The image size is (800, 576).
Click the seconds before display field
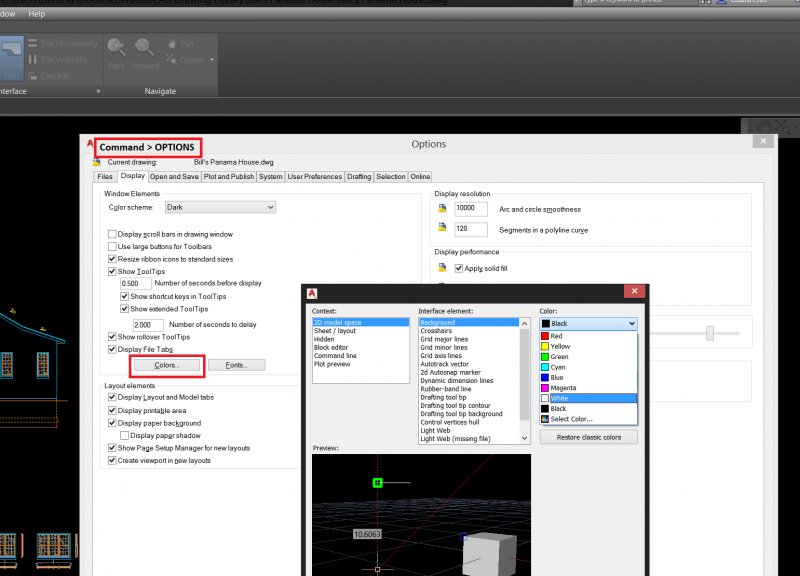click(x=136, y=284)
